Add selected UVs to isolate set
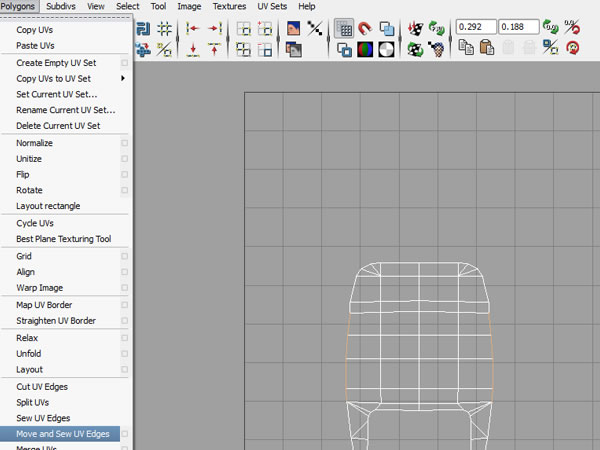 [264, 29]
